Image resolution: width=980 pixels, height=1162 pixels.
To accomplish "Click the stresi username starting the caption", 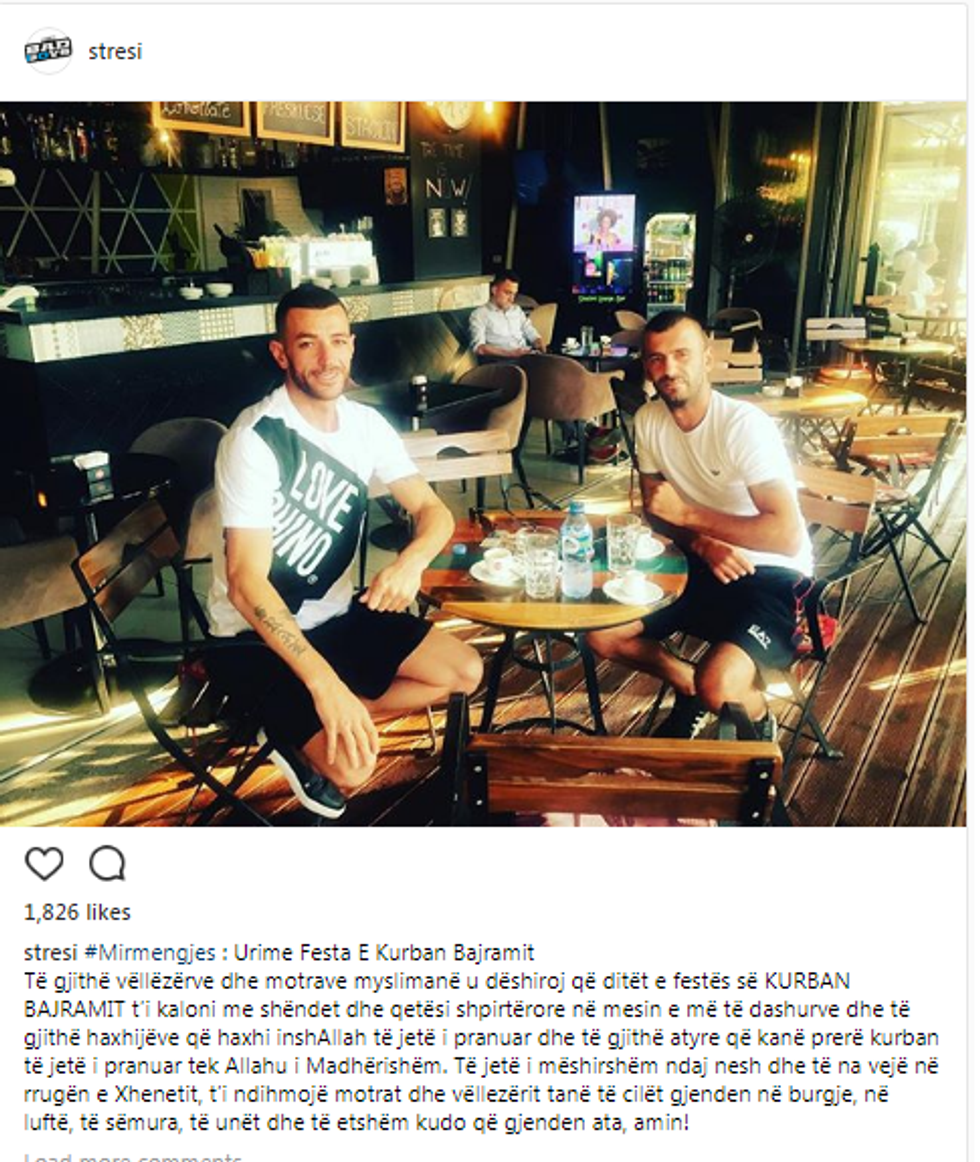I will tap(50, 952).
